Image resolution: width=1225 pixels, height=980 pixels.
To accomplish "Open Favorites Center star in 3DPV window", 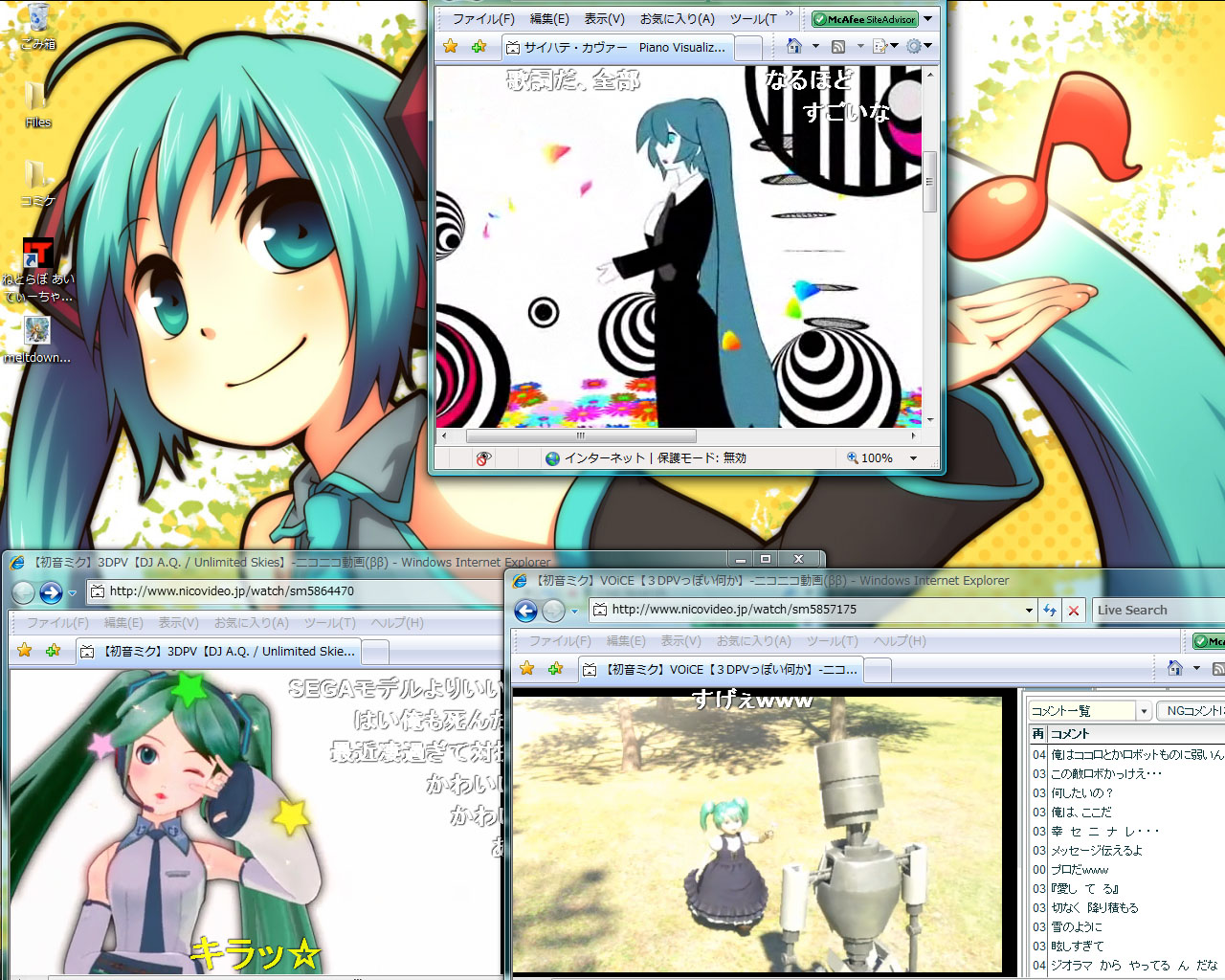I will point(25,651).
